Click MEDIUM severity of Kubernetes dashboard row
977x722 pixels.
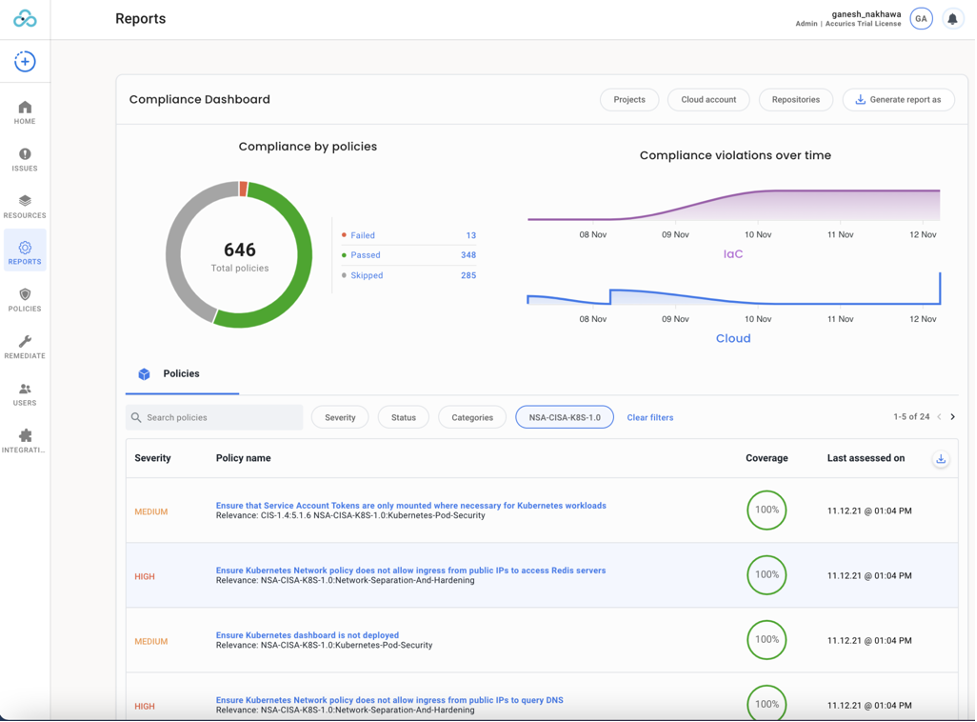point(151,642)
